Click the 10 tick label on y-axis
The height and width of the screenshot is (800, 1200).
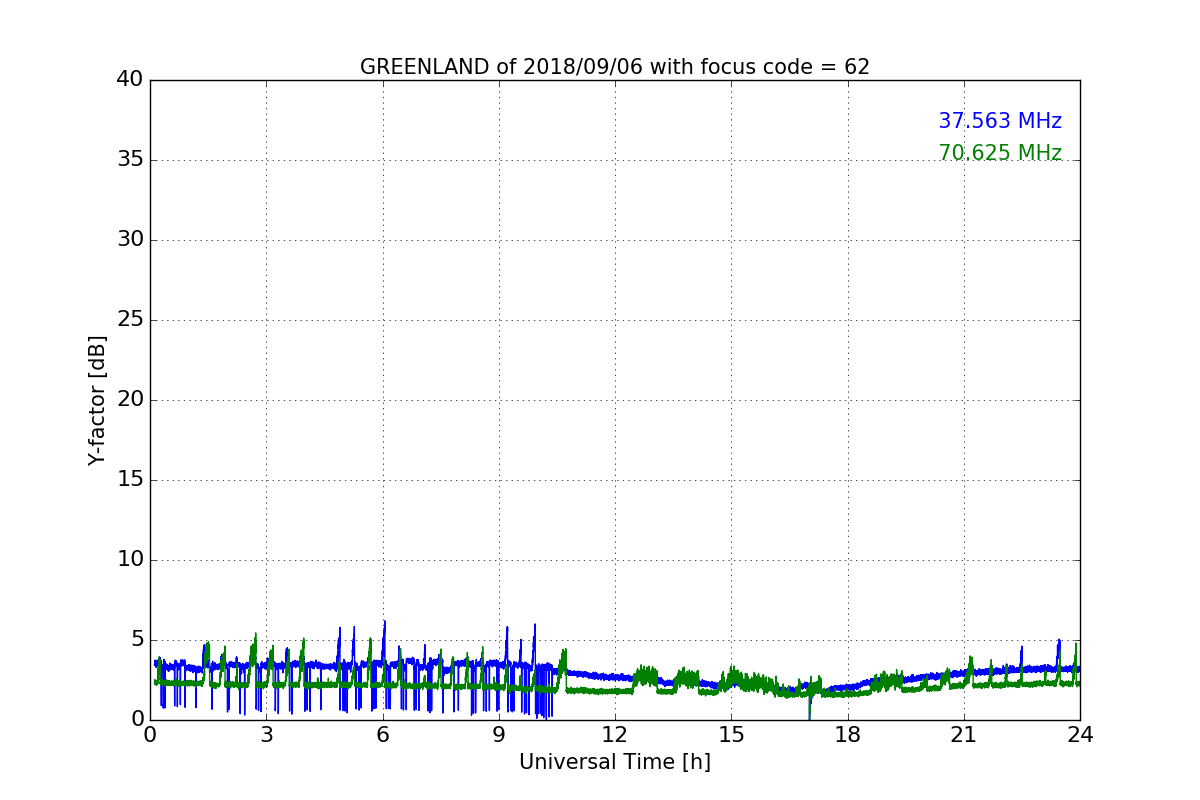[x=130, y=560]
